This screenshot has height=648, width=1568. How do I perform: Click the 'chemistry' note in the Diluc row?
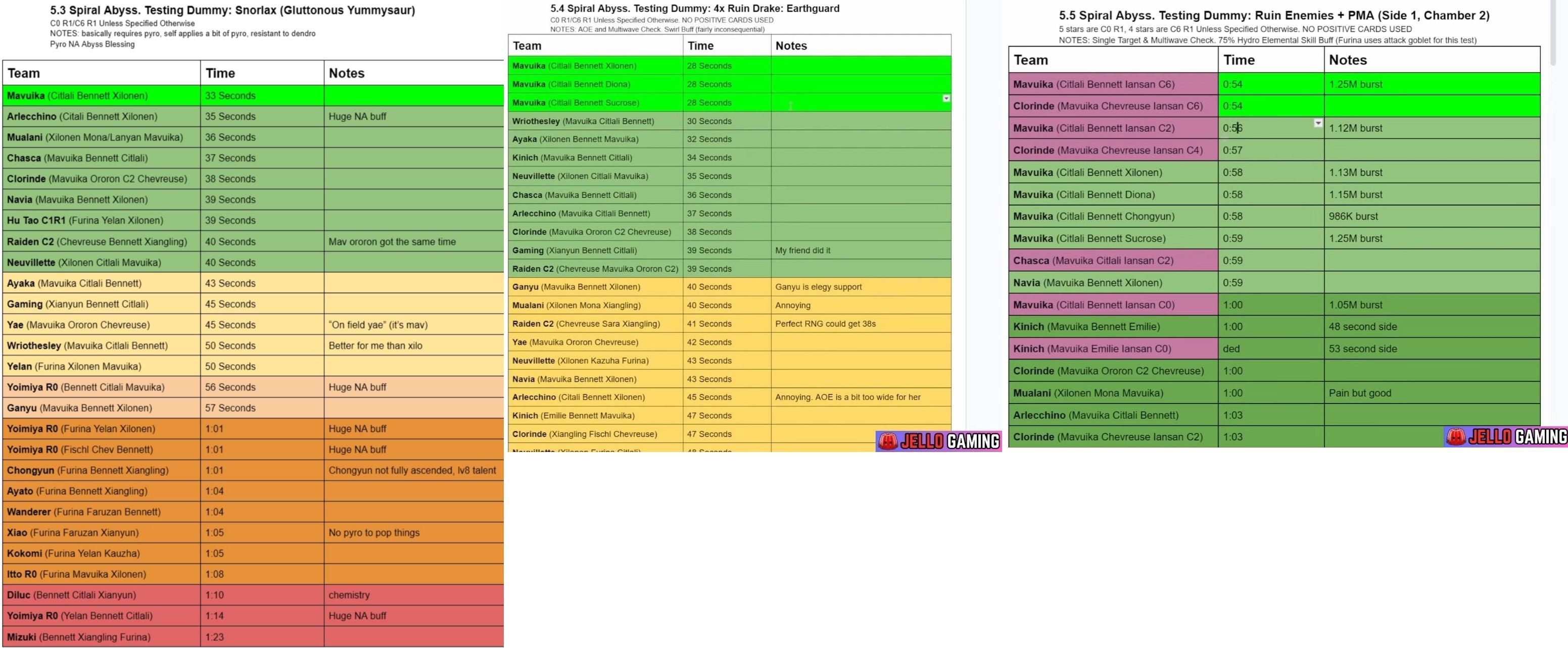tap(349, 595)
